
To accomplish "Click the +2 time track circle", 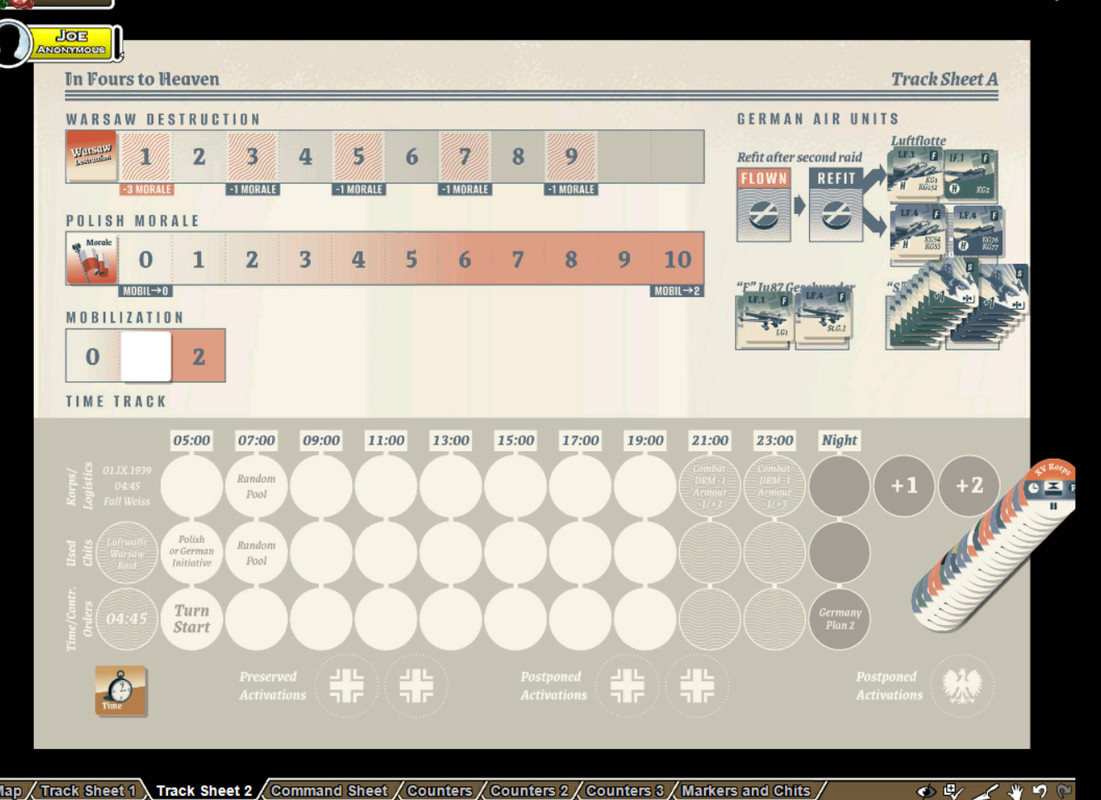I will tap(969, 485).
